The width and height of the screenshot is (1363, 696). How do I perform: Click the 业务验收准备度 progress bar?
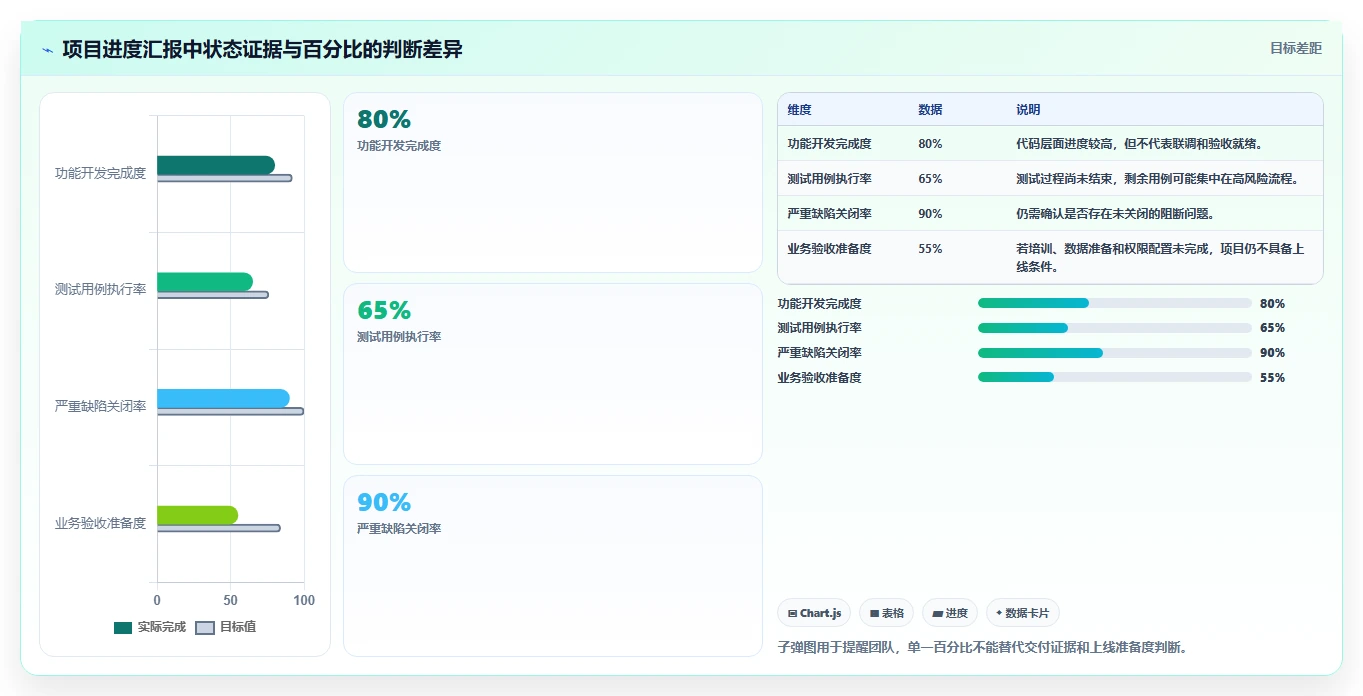pos(1115,377)
